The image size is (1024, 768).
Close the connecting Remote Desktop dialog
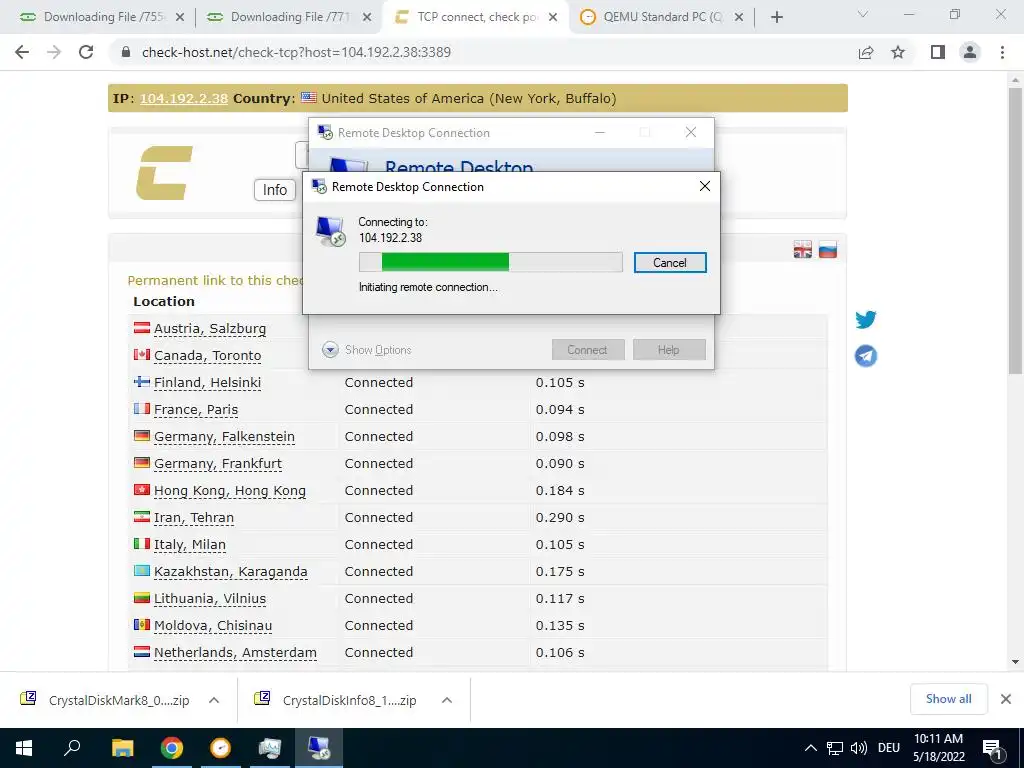pos(705,187)
